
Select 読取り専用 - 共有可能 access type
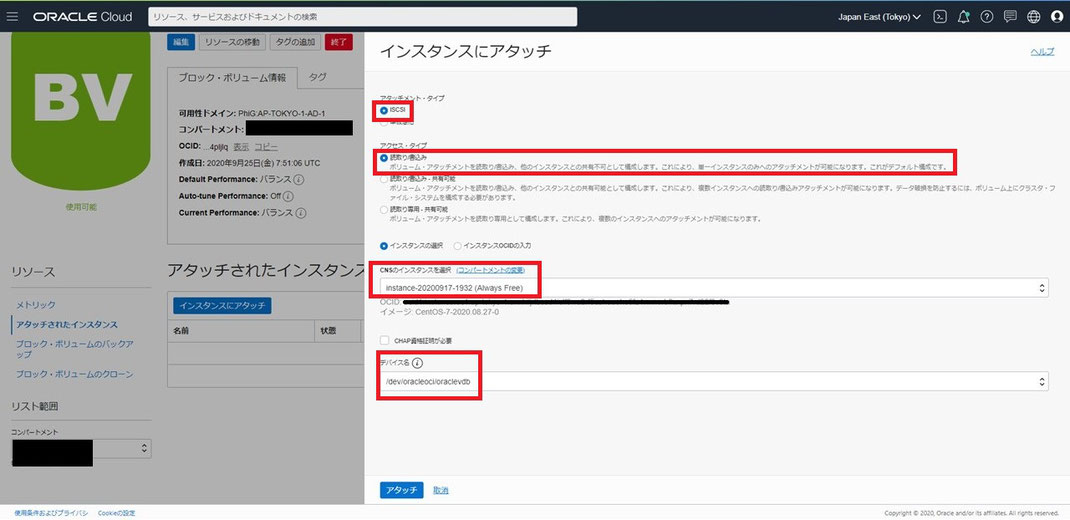pyautogui.click(x=384, y=210)
